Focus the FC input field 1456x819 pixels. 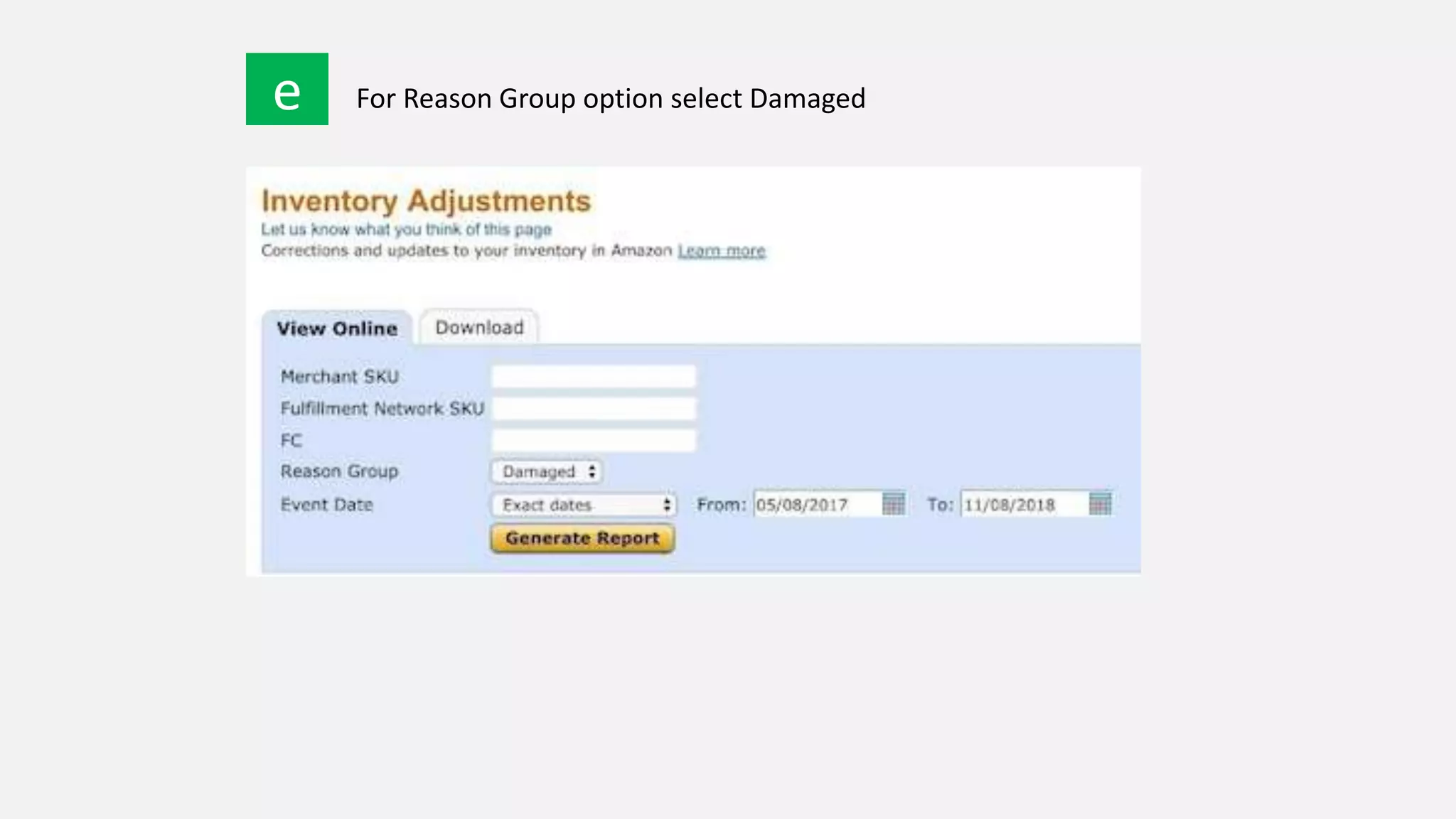click(594, 440)
